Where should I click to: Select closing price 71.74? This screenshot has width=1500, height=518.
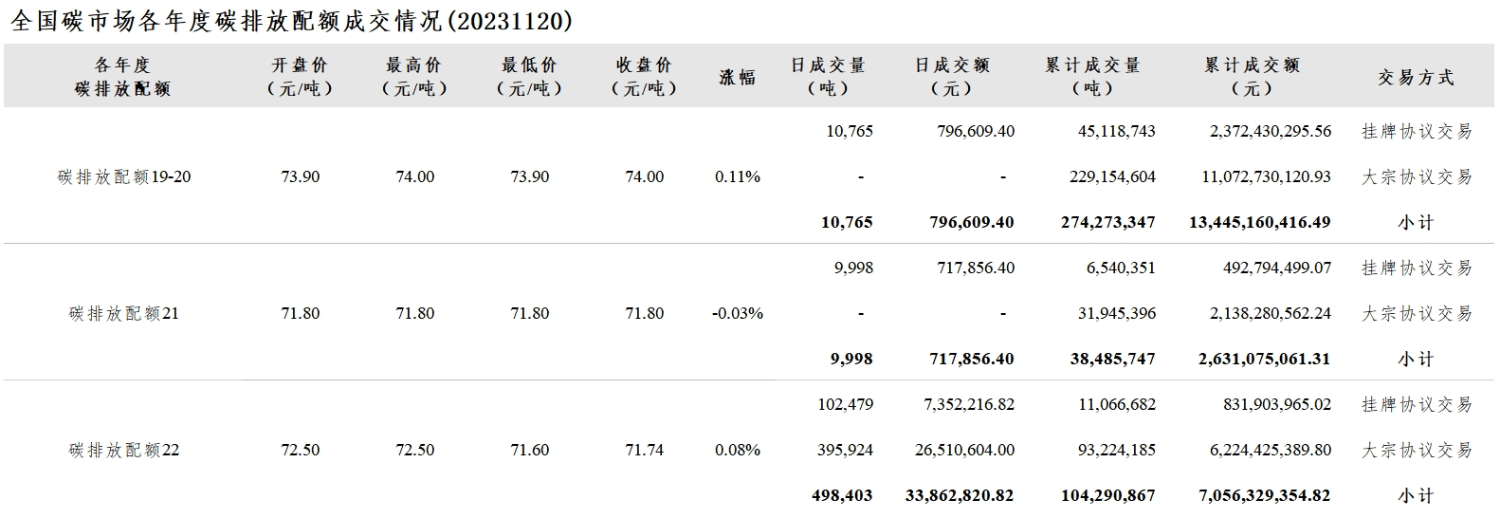click(645, 450)
